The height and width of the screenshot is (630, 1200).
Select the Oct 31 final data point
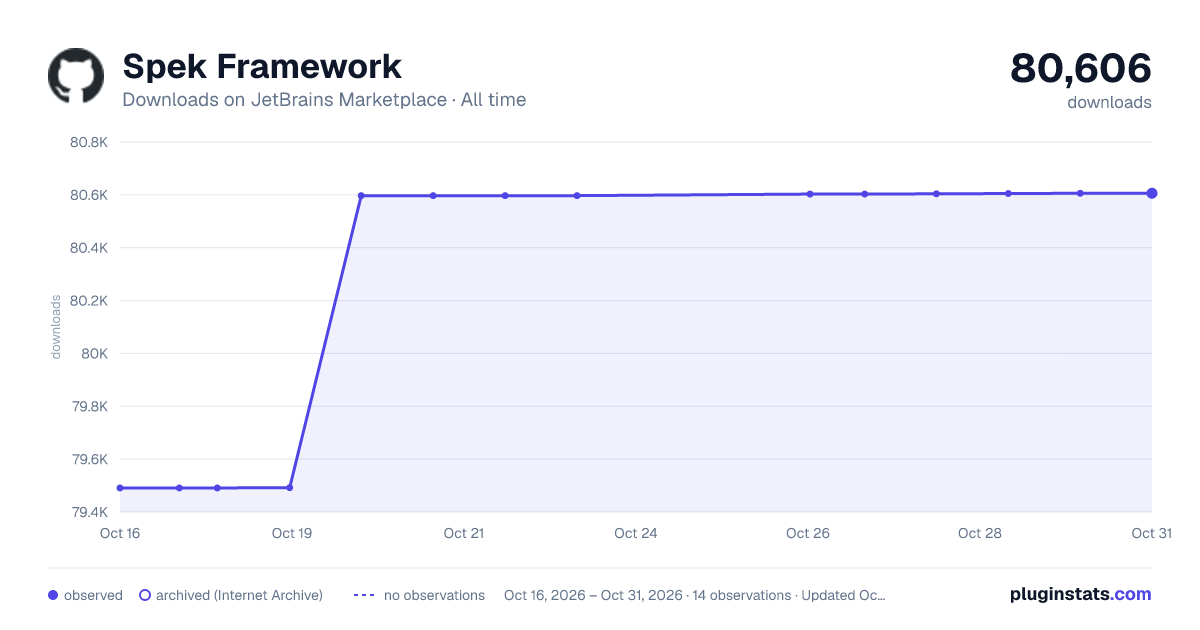click(x=1152, y=193)
